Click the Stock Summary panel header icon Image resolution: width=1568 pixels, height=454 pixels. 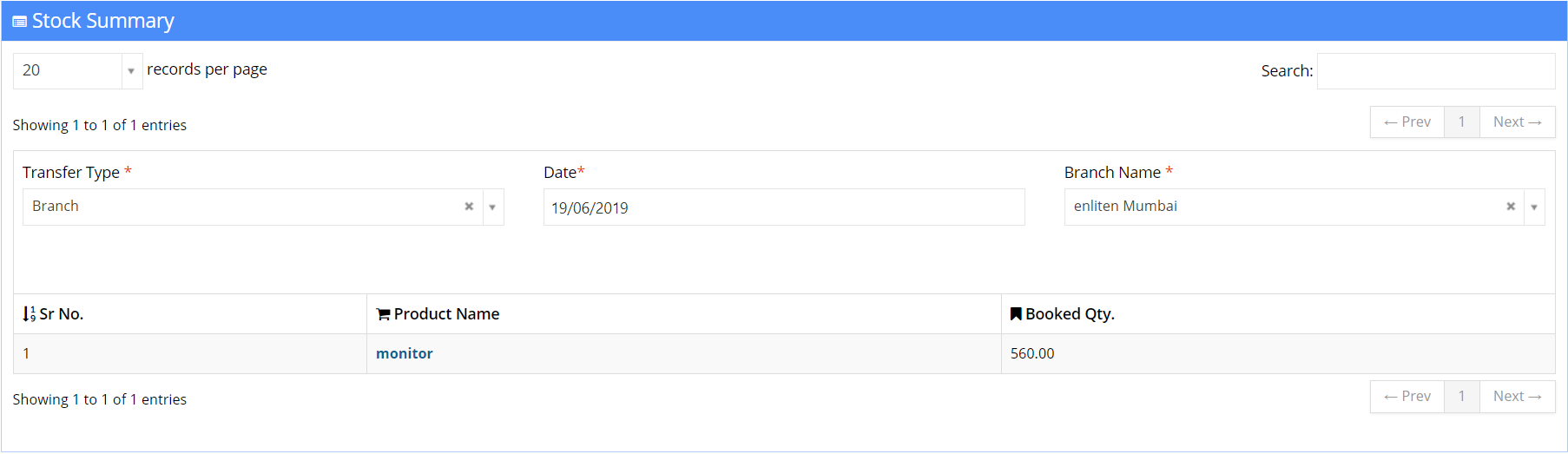[x=19, y=22]
